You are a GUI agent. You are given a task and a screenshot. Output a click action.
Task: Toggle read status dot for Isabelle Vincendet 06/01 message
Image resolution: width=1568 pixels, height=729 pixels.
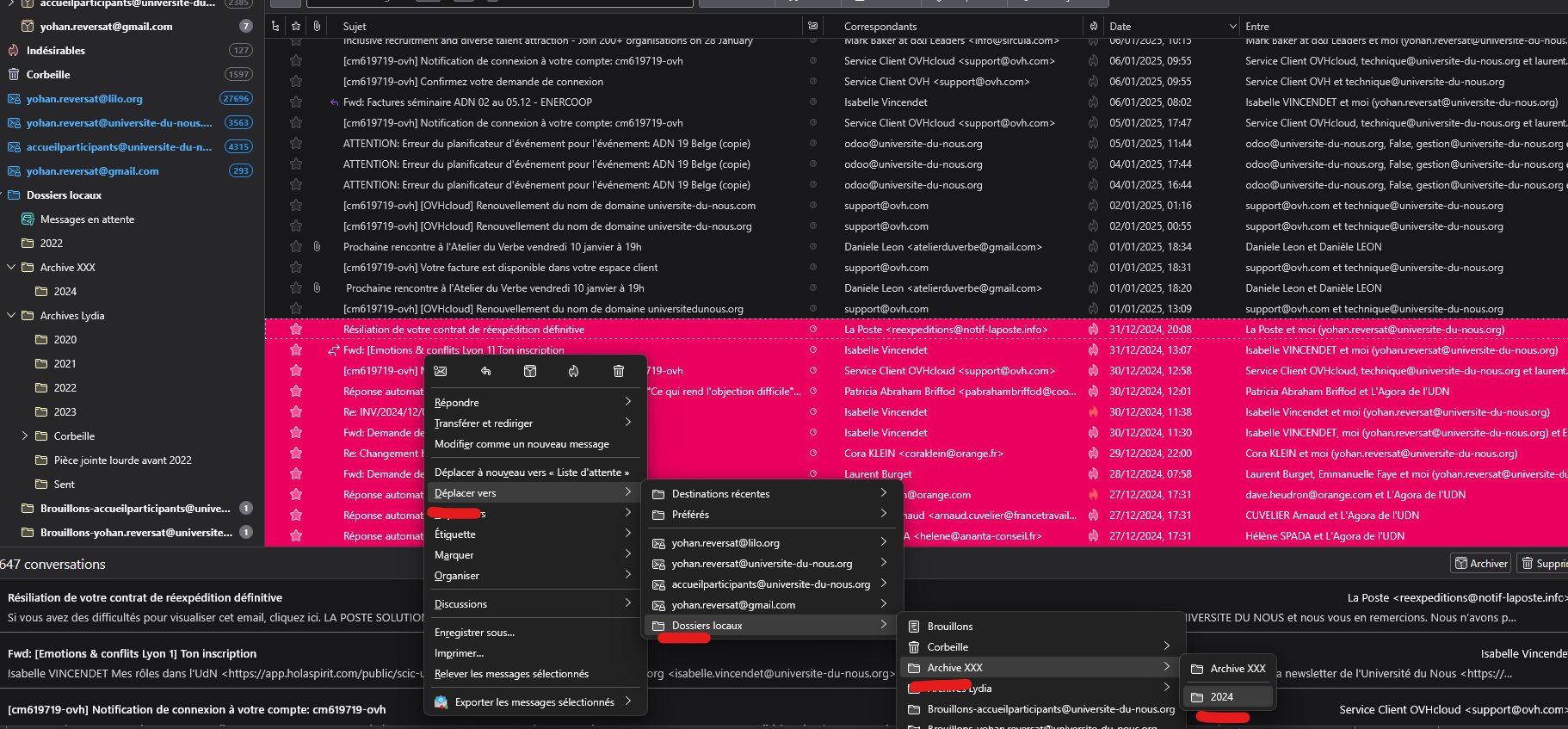(813, 102)
